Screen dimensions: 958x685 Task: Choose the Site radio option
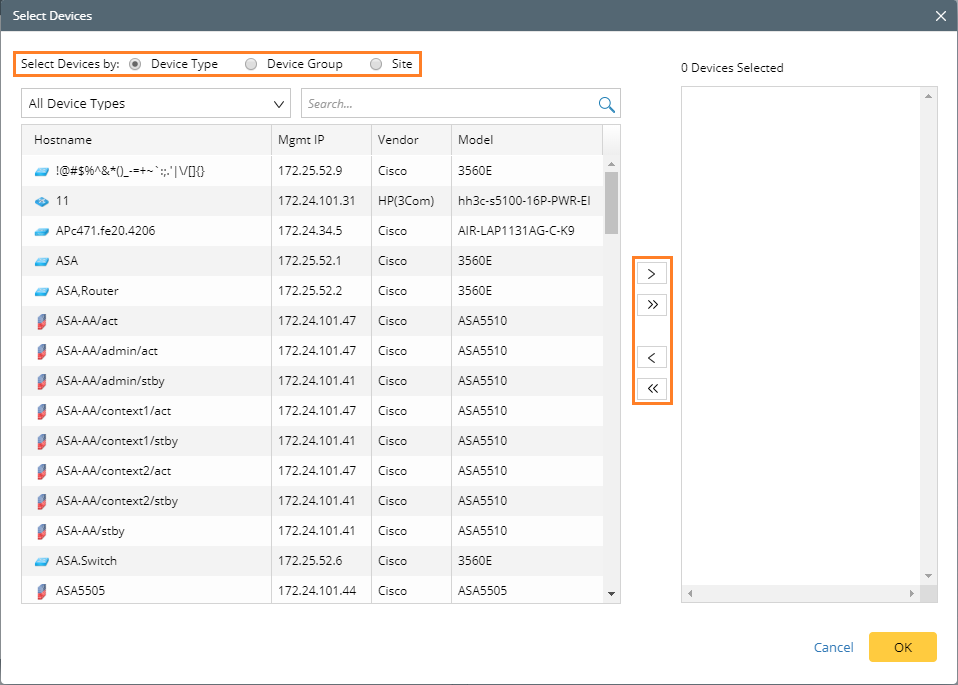(x=376, y=64)
